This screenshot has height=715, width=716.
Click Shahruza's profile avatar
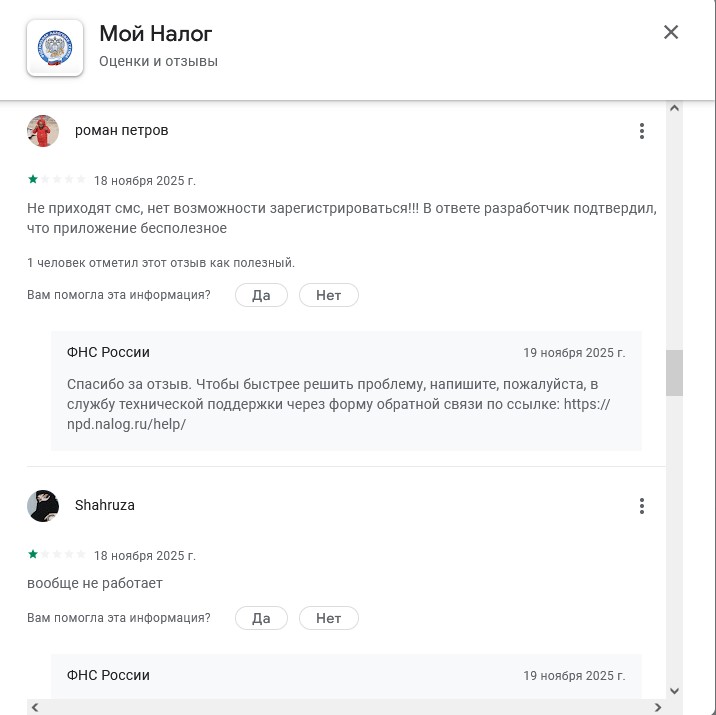43,506
